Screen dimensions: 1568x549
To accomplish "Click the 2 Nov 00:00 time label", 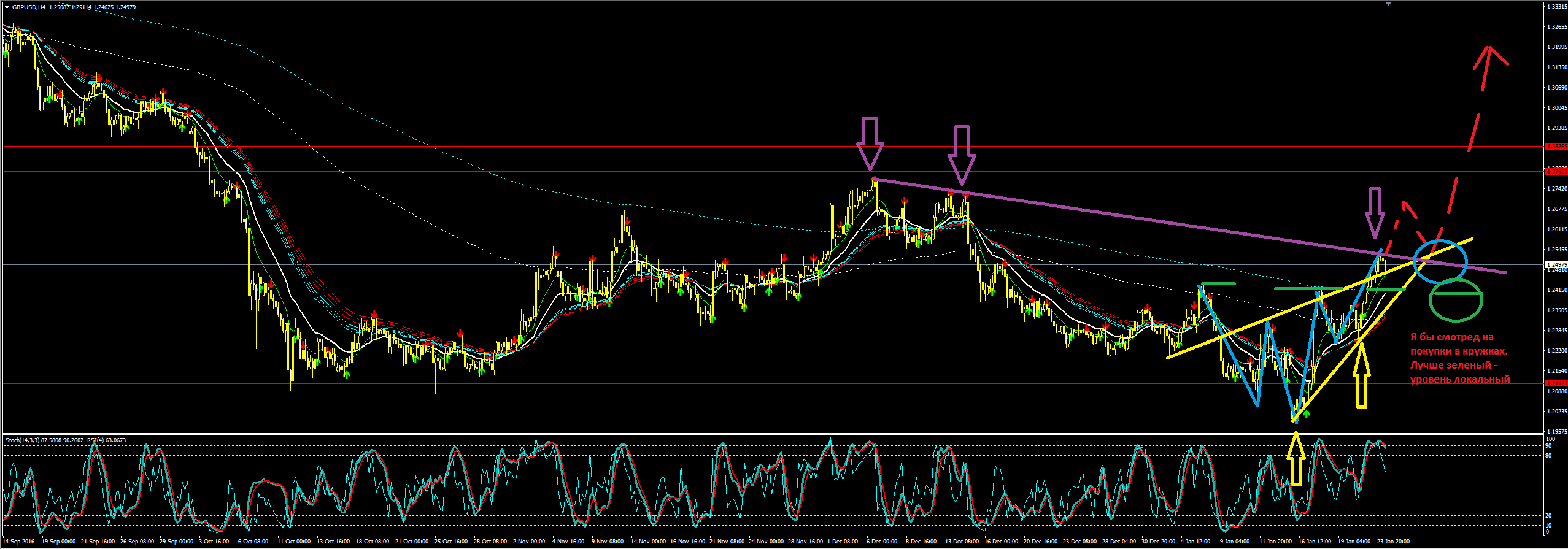I will tap(528, 542).
